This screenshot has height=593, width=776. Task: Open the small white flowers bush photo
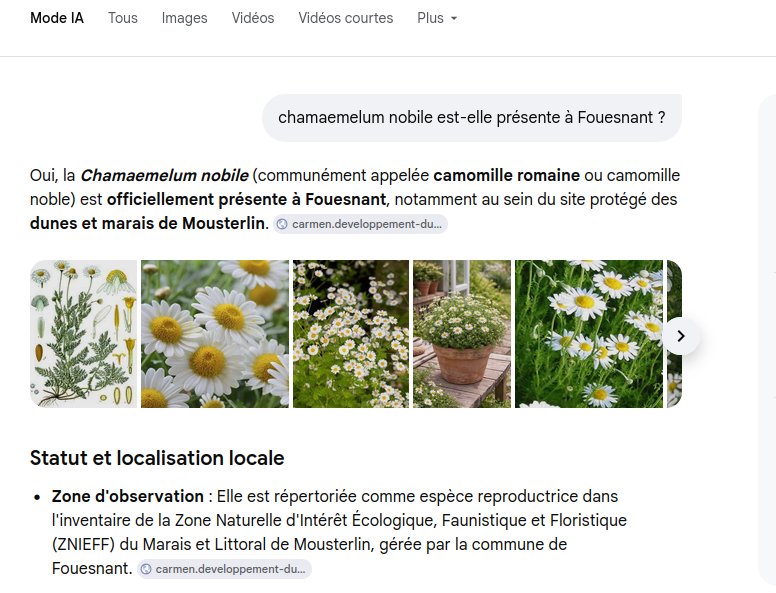[351, 334]
